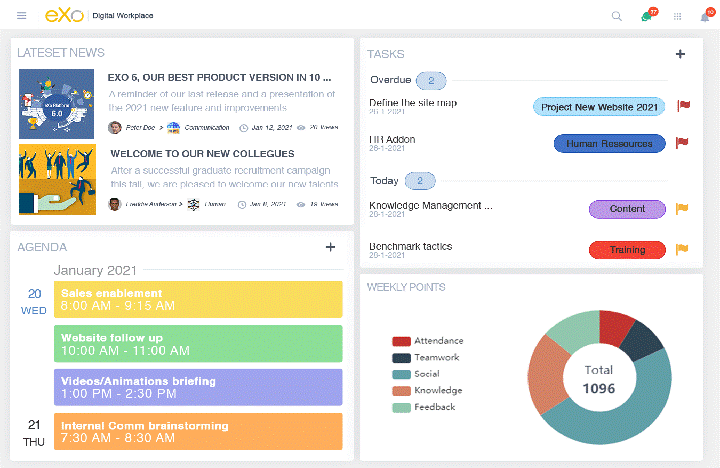Image resolution: width=720 pixels, height=468 pixels.
Task: Open Website follow up event
Action: click(x=198, y=344)
